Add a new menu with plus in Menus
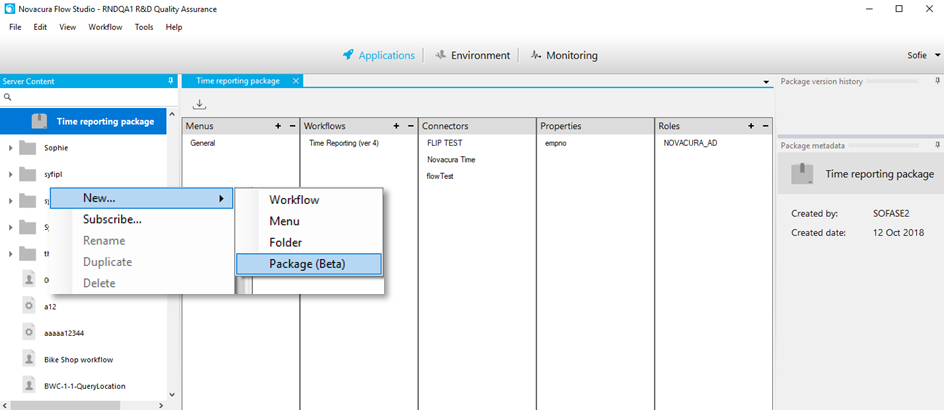This screenshot has width=944, height=410. pyautogui.click(x=278, y=126)
